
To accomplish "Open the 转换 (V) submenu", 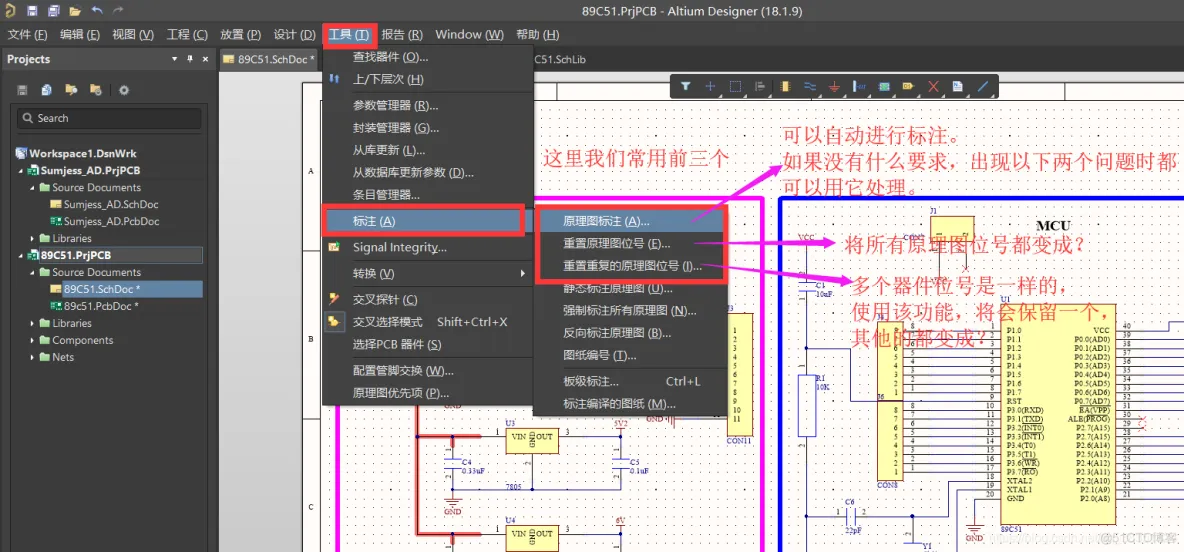I will tap(427, 273).
